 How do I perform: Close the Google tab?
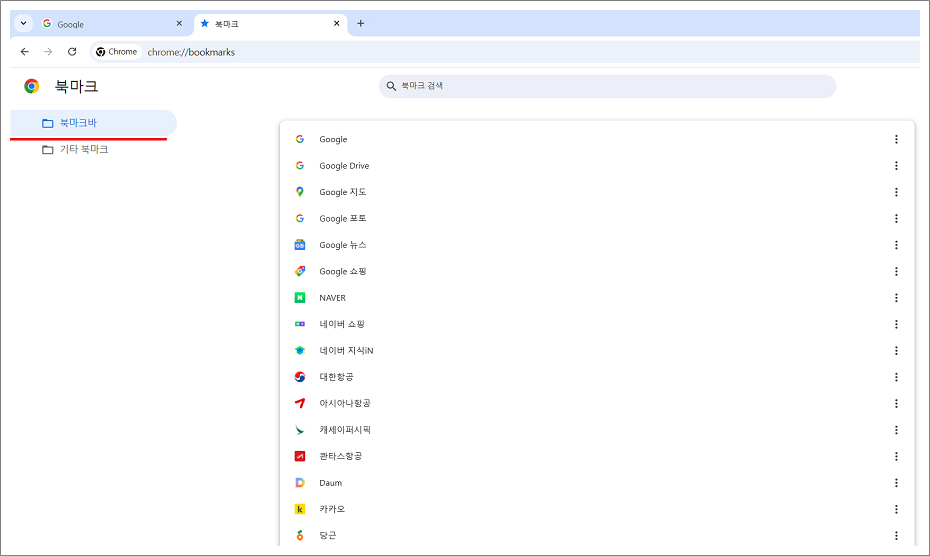click(179, 24)
